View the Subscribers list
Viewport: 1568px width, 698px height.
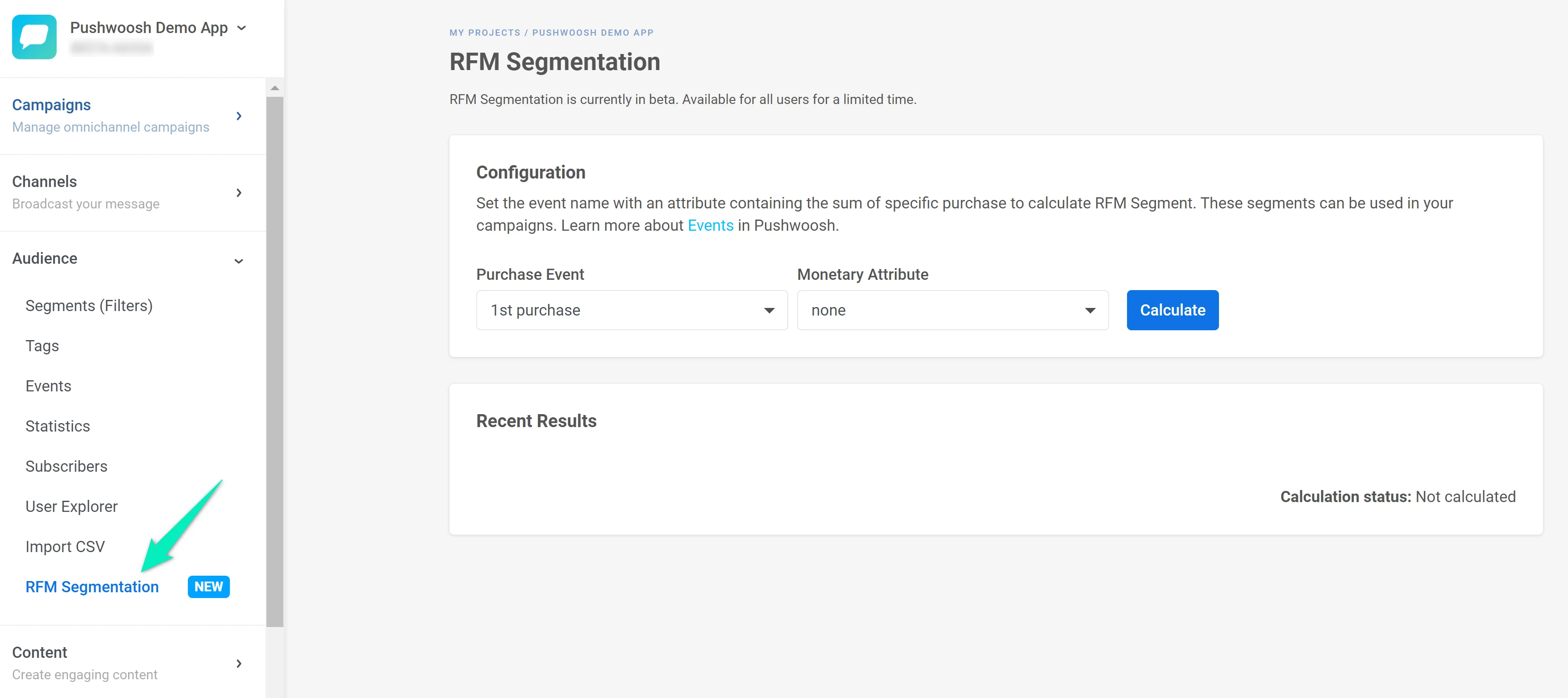coord(66,465)
